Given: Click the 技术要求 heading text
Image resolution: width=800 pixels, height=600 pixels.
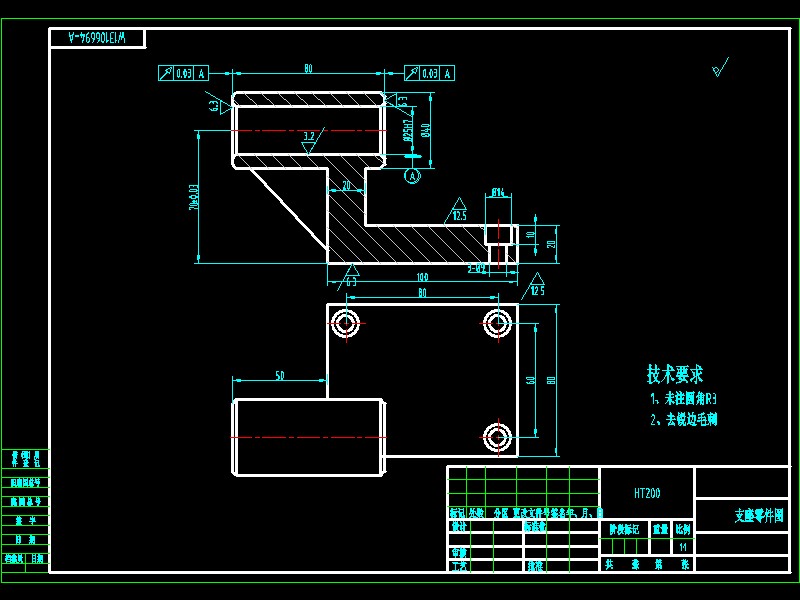Looking at the screenshot, I should [x=674, y=374].
